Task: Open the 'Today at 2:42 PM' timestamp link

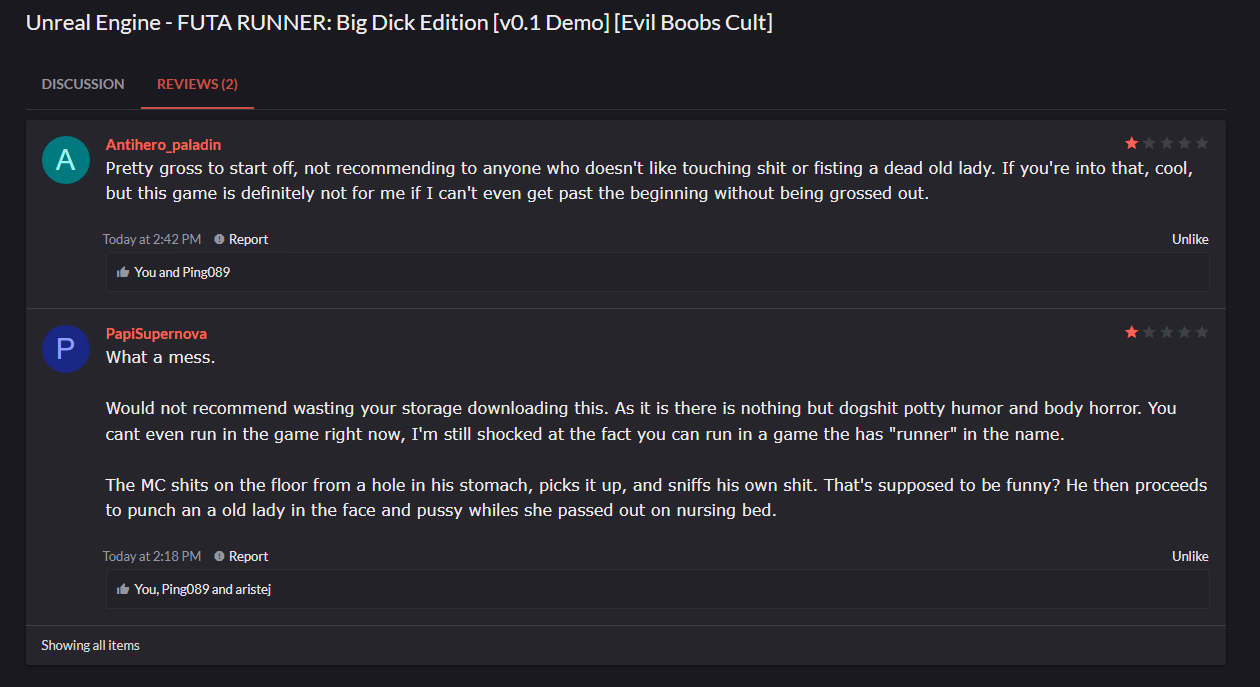Action: point(152,240)
